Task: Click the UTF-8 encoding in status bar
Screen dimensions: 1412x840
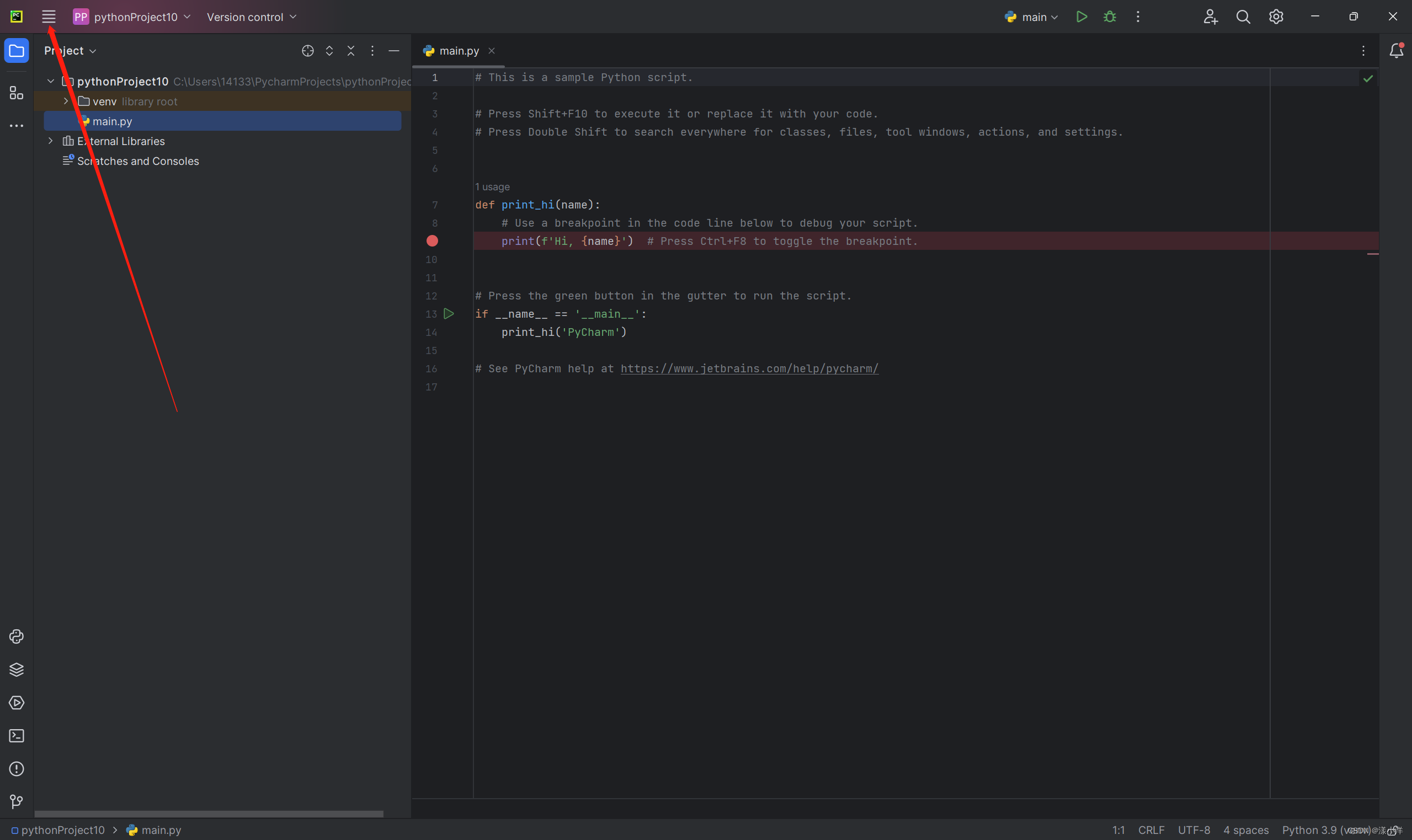Action: (1193, 830)
